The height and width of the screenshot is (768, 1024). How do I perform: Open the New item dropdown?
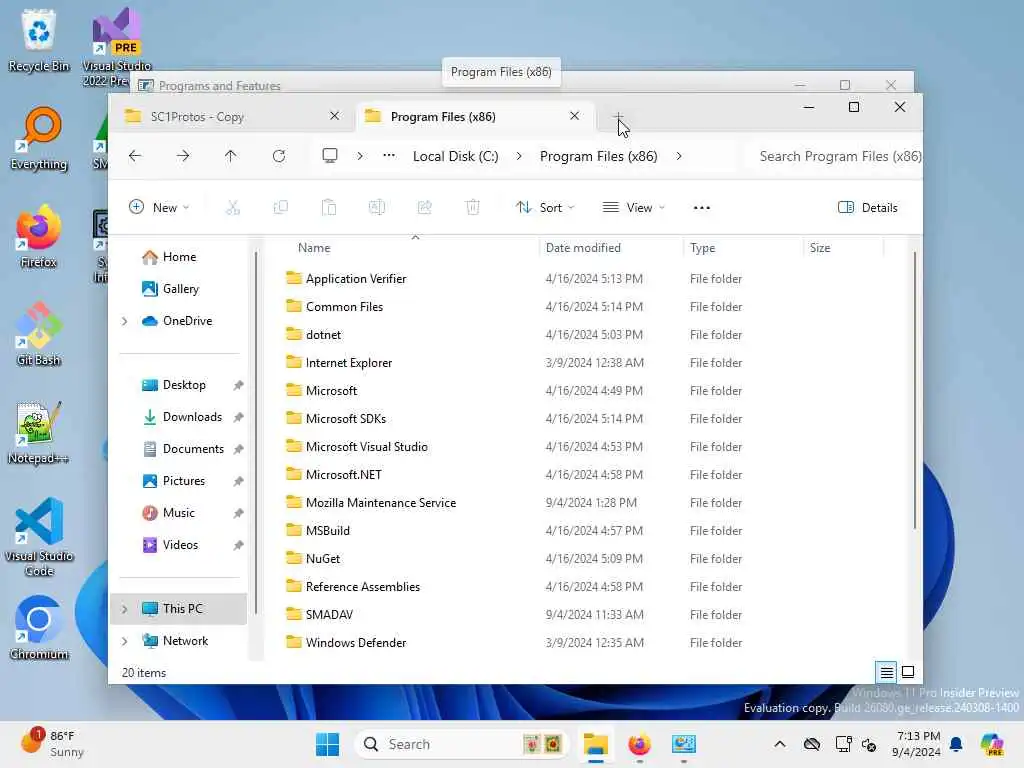[159, 208]
